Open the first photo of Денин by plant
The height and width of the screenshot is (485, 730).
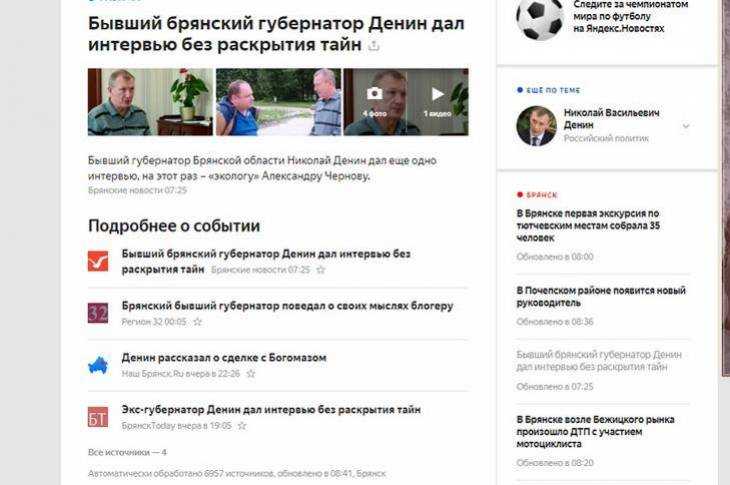(x=150, y=102)
